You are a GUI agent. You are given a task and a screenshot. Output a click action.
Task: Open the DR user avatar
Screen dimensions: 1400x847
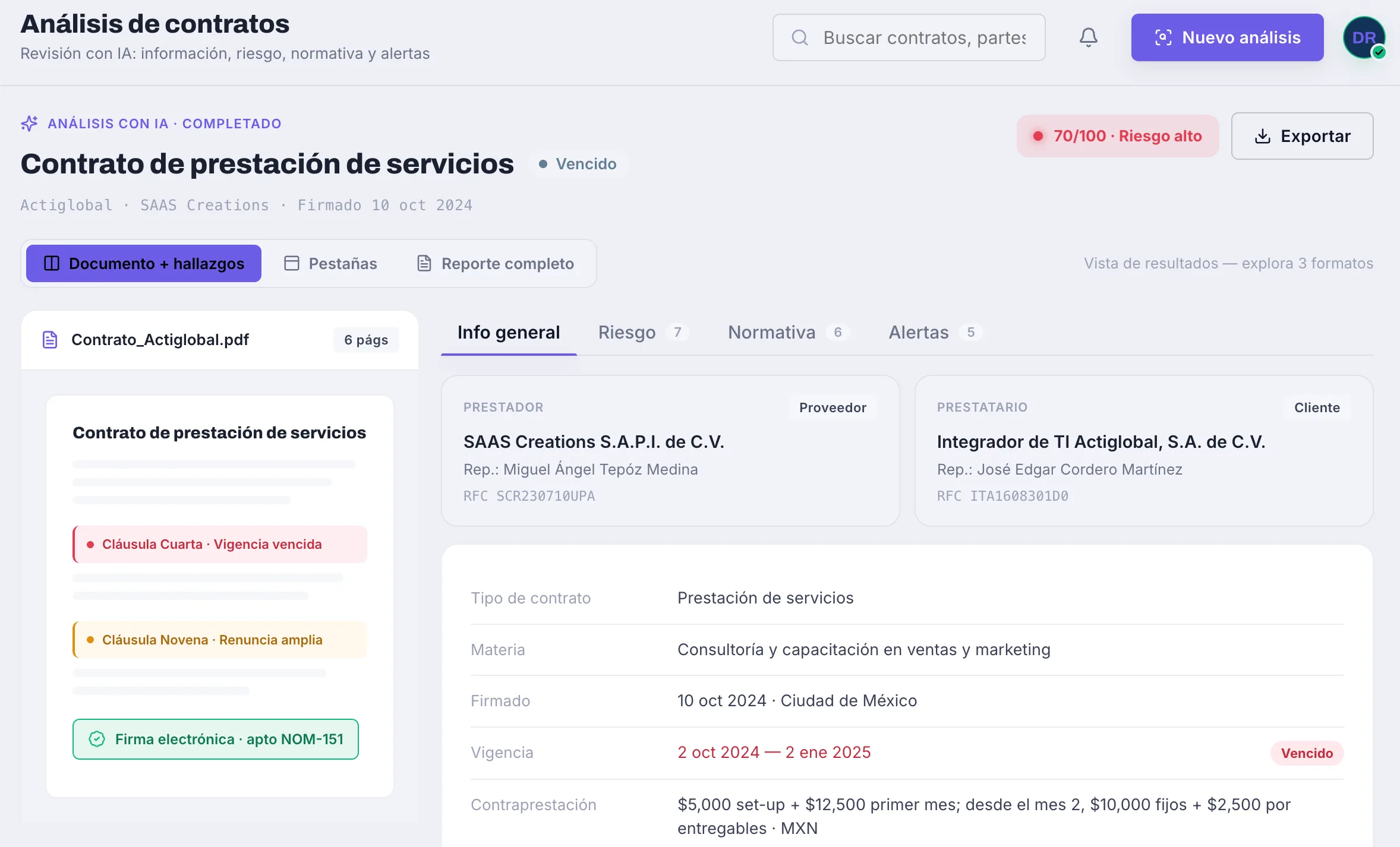[1364, 37]
